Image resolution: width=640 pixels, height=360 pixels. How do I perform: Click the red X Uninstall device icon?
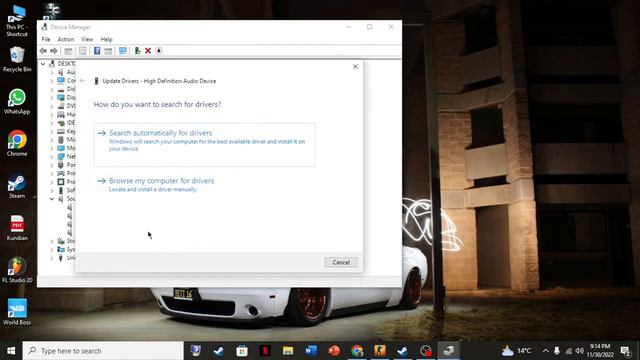pyautogui.click(x=148, y=51)
